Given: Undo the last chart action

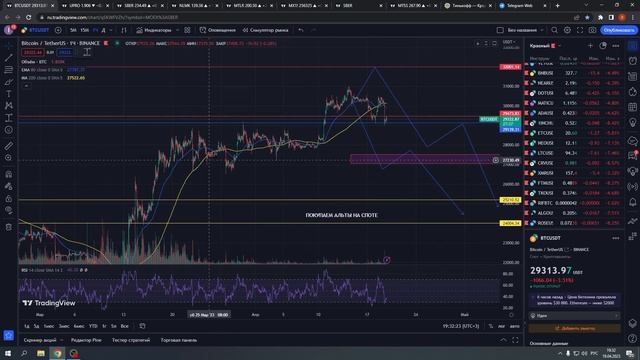Looking at the screenshot, I should tap(301, 30).
